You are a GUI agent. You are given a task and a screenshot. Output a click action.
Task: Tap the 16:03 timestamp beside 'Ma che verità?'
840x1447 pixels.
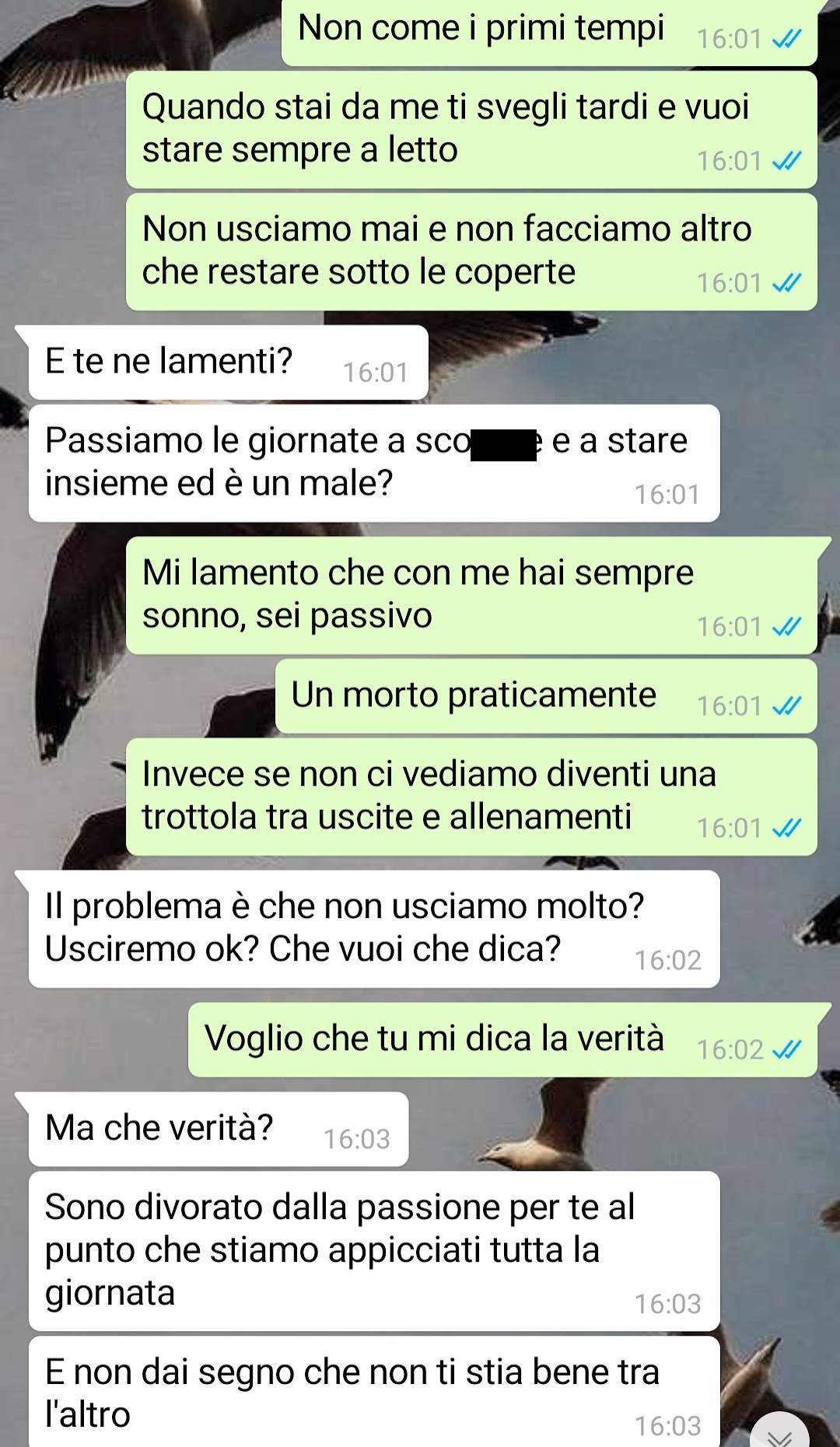[x=357, y=1140]
